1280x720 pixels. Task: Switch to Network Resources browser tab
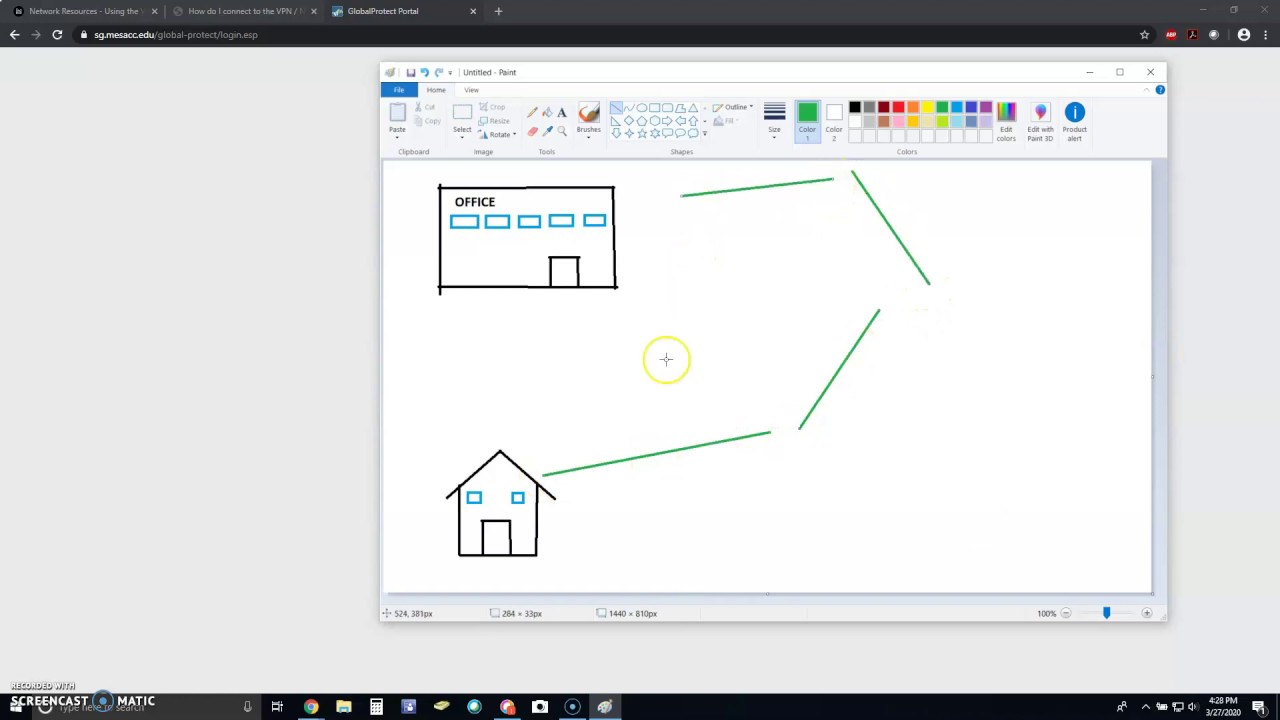tap(84, 11)
